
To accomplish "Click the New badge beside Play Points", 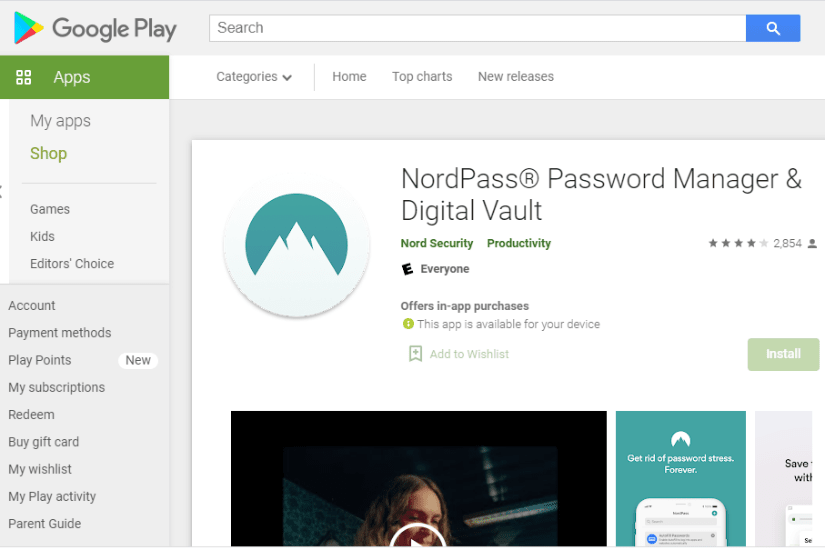I will (138, 361).
